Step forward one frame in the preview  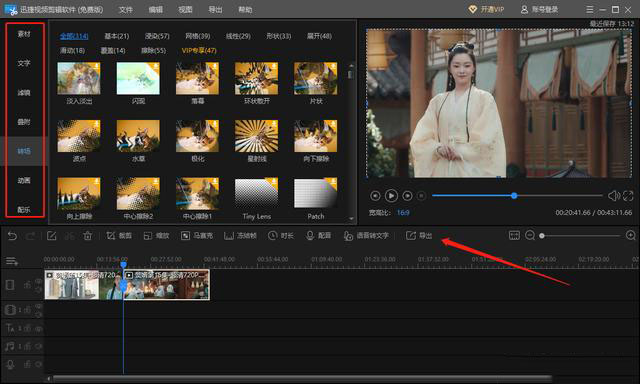407,196
